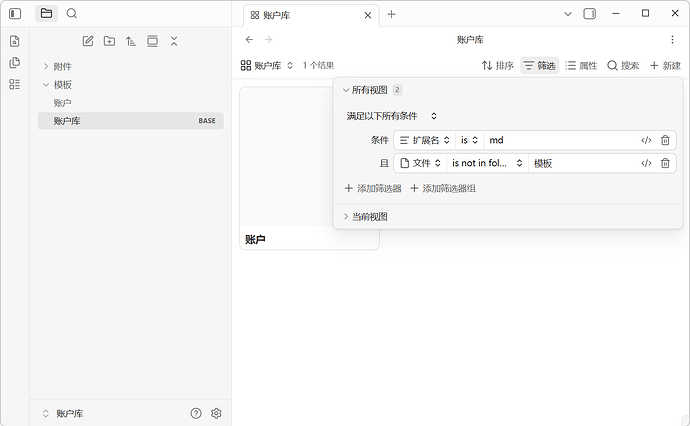This screenshot has height=426, width=690.
Task: Toggle the left sidebar panel icon
Action: tap(15, 14)
